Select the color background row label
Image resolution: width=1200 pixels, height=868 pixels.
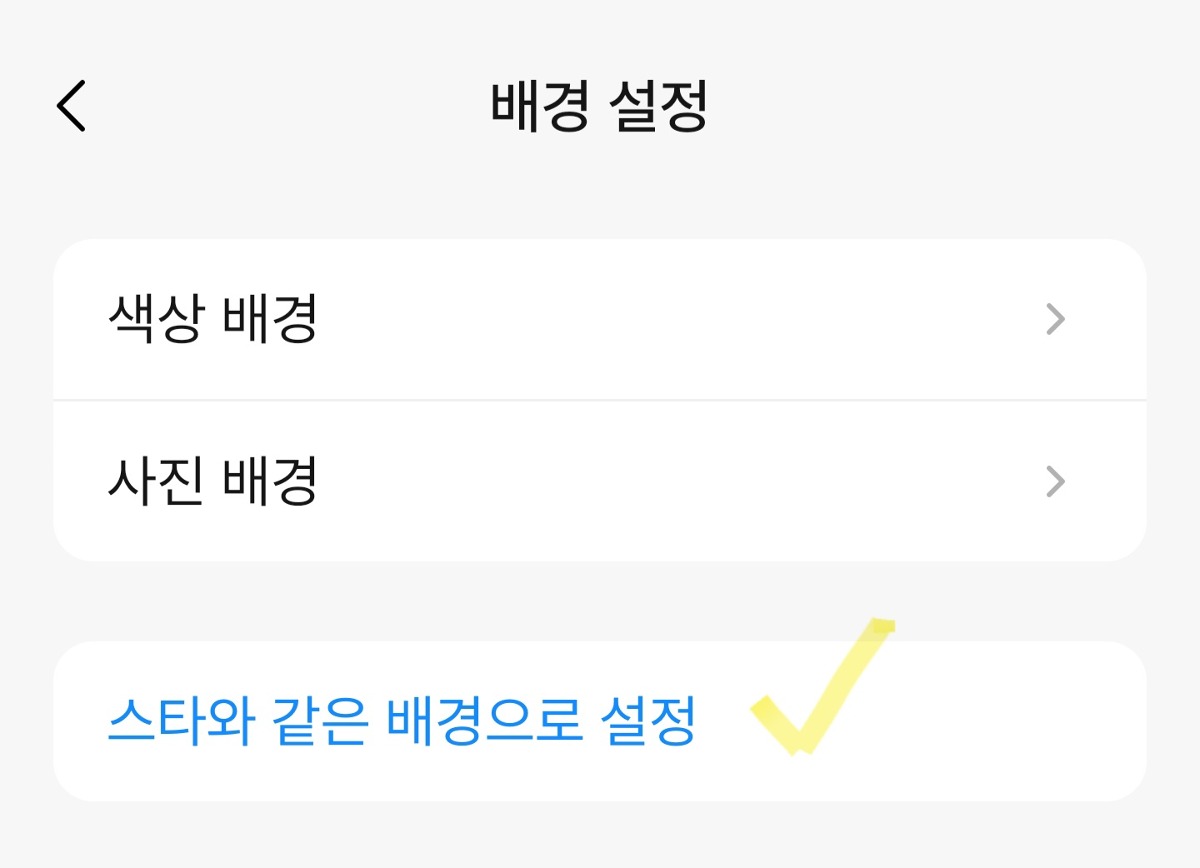click(x=212, y=320)
